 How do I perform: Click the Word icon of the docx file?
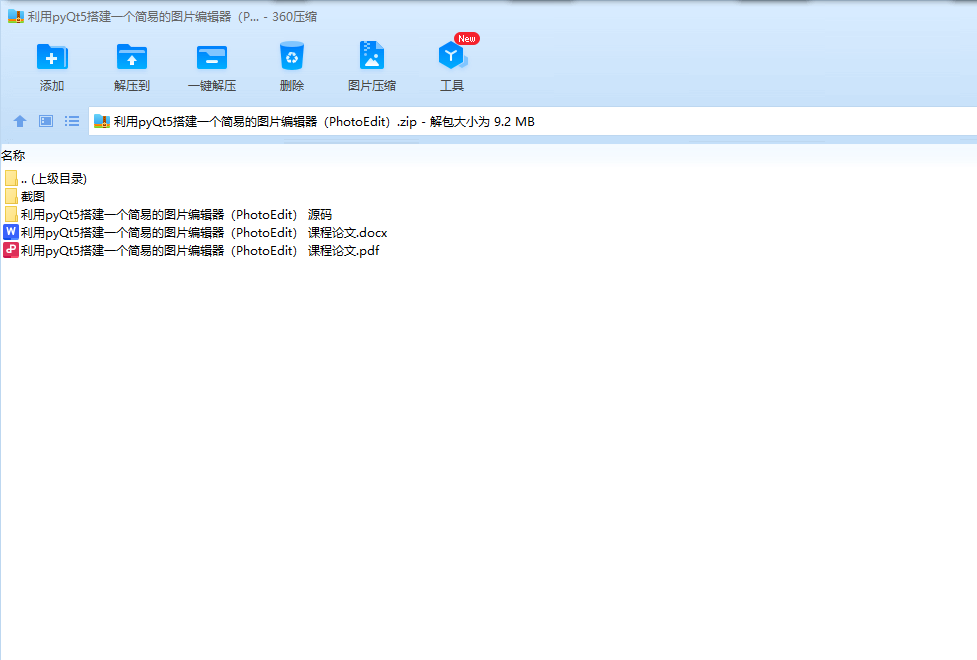11,232
